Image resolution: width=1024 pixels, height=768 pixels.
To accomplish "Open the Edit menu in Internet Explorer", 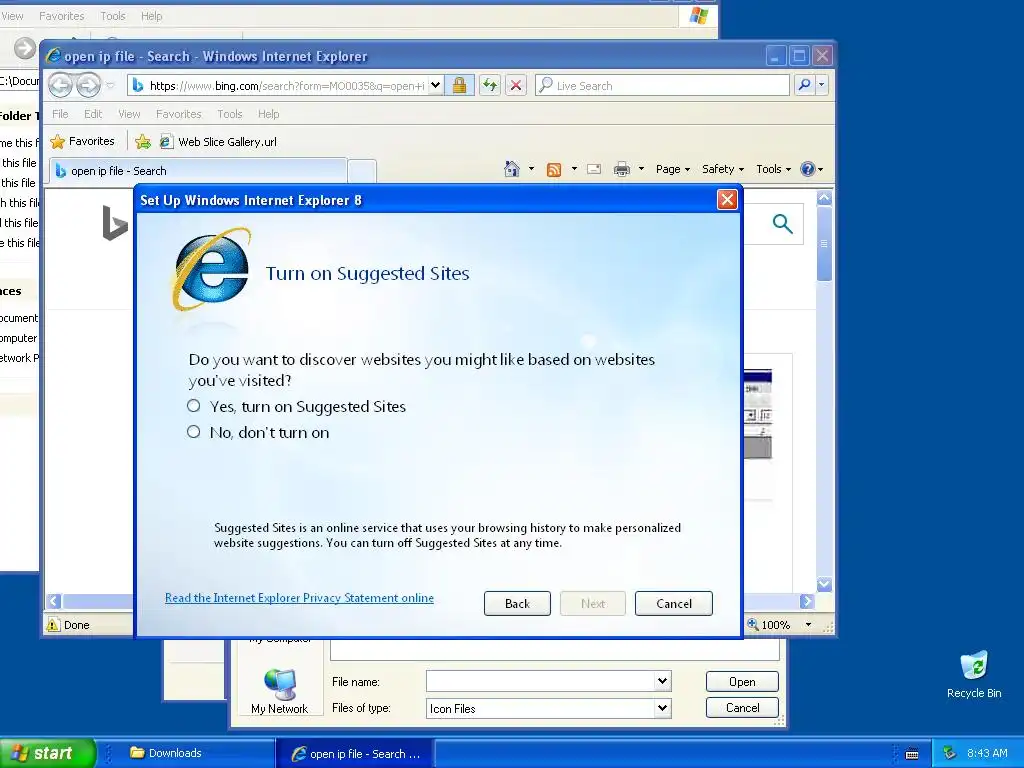I will click(x=93, y=114).
